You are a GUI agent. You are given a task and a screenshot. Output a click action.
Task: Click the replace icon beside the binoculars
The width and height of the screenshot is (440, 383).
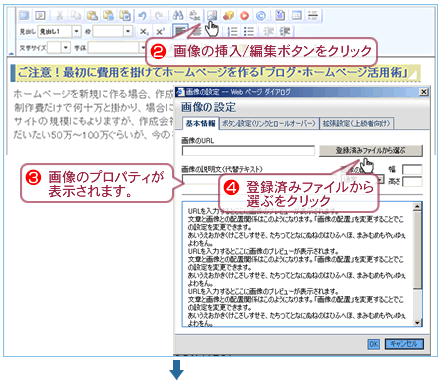click(x=194, y=15)
